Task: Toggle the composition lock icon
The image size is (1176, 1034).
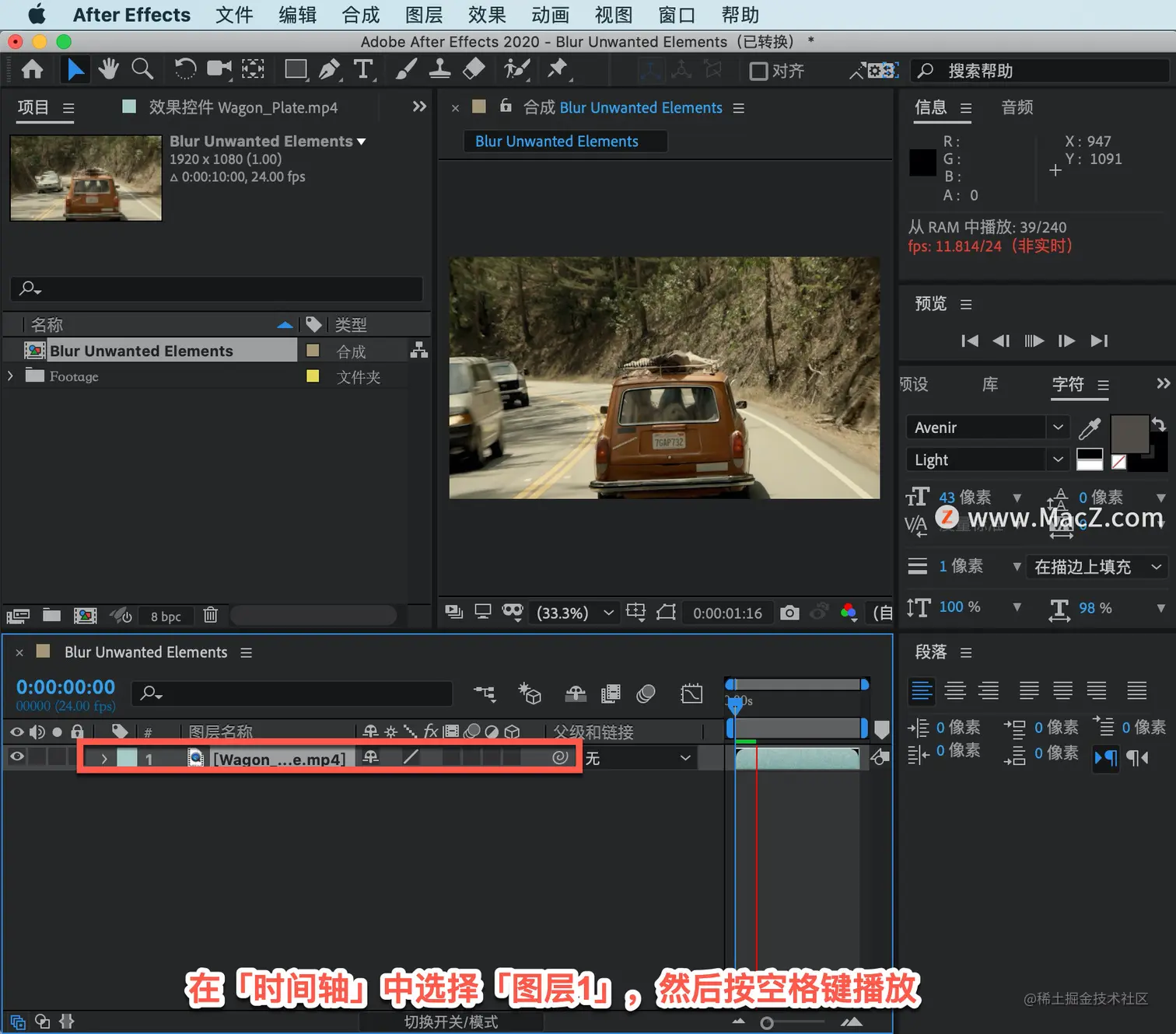Action: [506, 106]
